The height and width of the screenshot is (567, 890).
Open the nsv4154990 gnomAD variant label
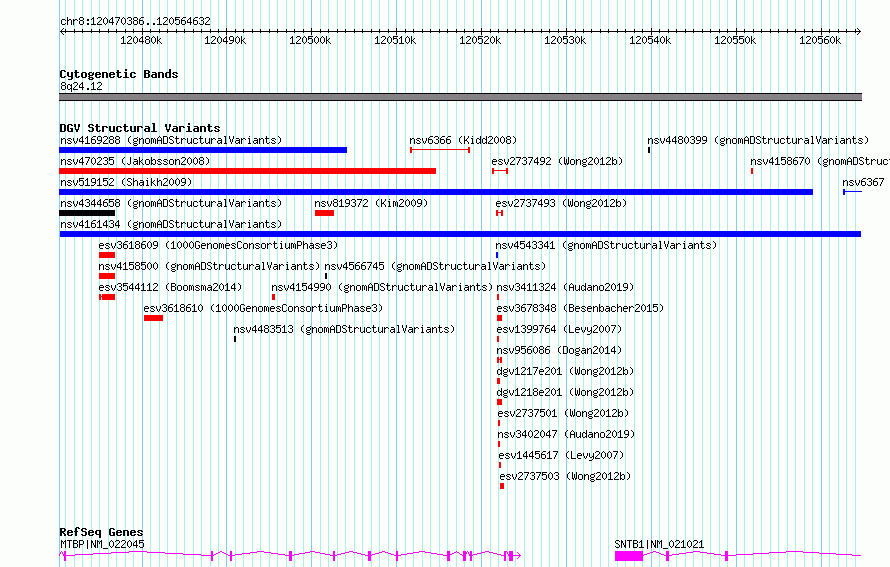(x=382, y=287)
